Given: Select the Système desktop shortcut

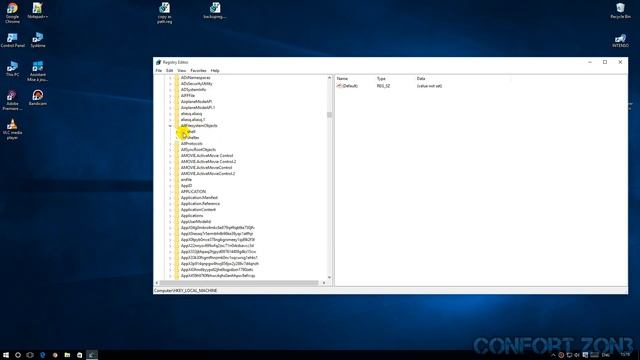Looking at the screenshot, I should [x=38, y=40].
